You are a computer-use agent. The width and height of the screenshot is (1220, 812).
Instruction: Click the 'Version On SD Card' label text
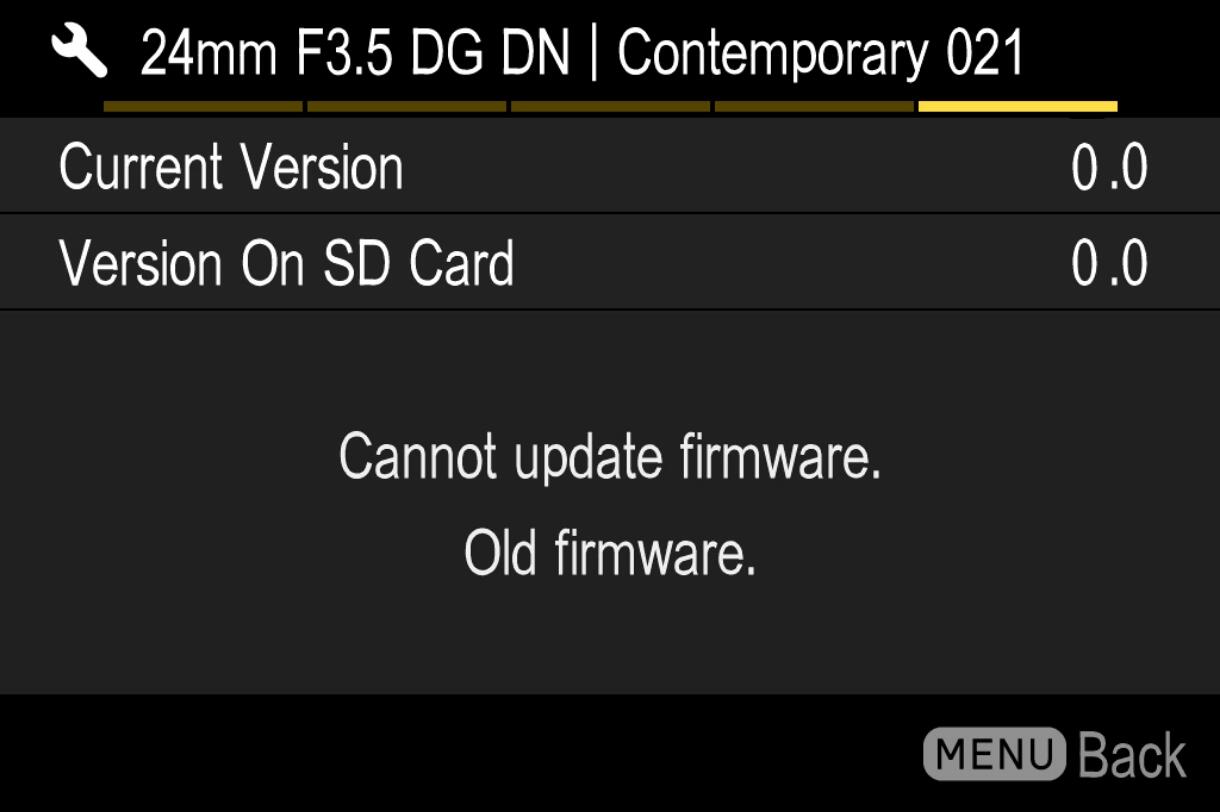tap(286, 263)
